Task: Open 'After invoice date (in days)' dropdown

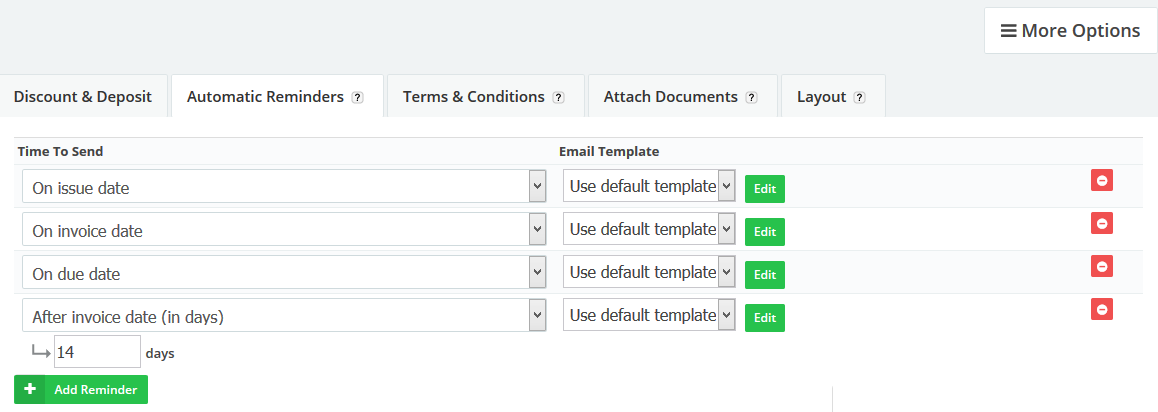Action: [x=283, y=316]
